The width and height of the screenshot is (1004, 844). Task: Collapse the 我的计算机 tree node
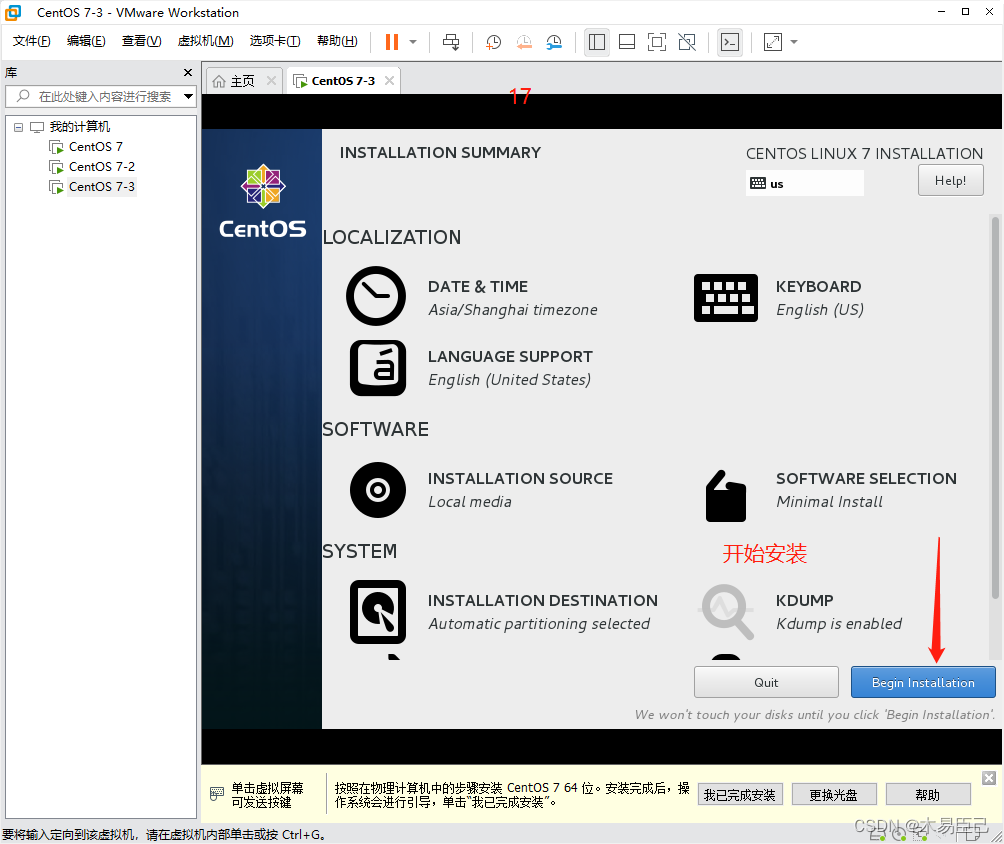(x=19, y=127)
